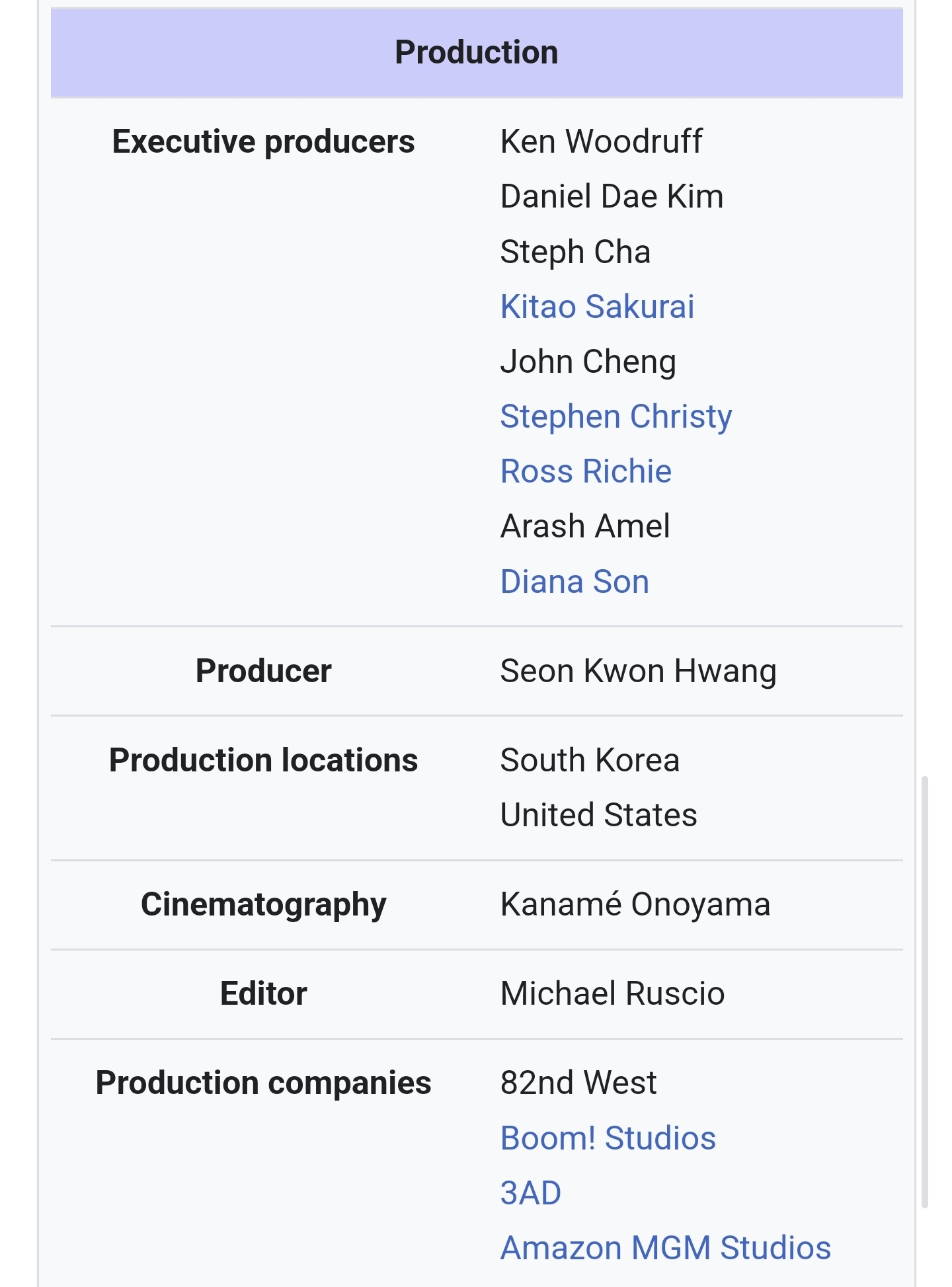Open the Stephen Christy link

[615, 416]
